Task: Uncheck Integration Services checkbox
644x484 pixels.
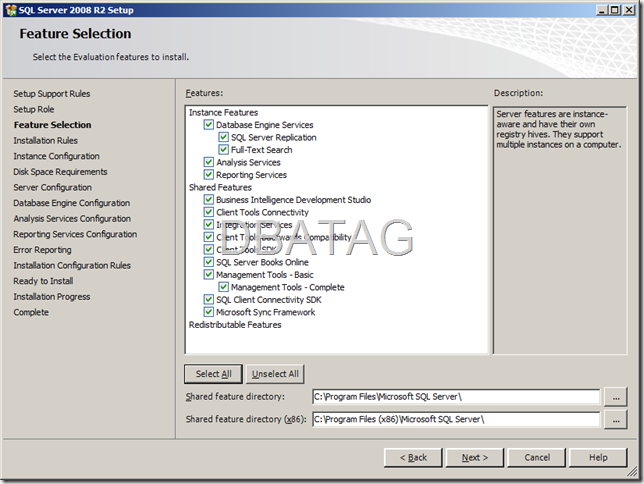Action: coord(209,224)
